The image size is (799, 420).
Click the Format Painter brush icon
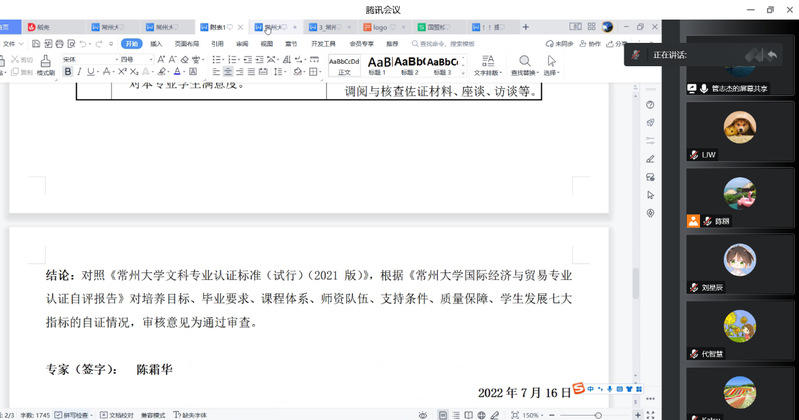coord(46,64)
